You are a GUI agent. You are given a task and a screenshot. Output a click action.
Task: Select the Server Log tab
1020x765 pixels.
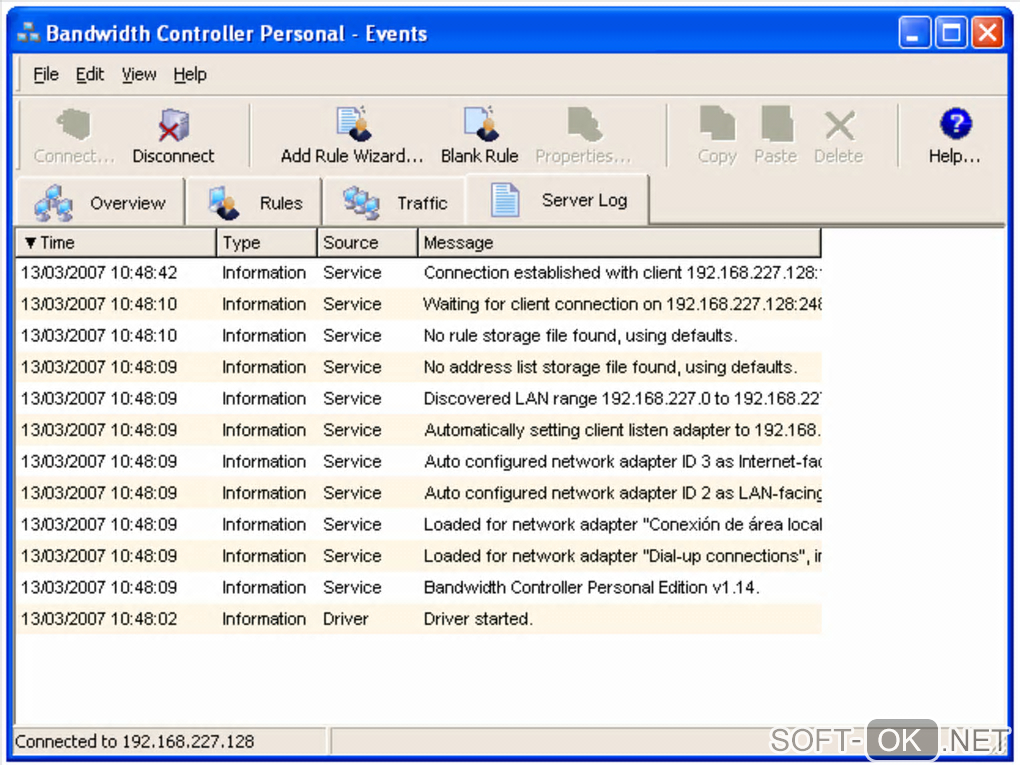pyautogui.click(x=557, y=200)
